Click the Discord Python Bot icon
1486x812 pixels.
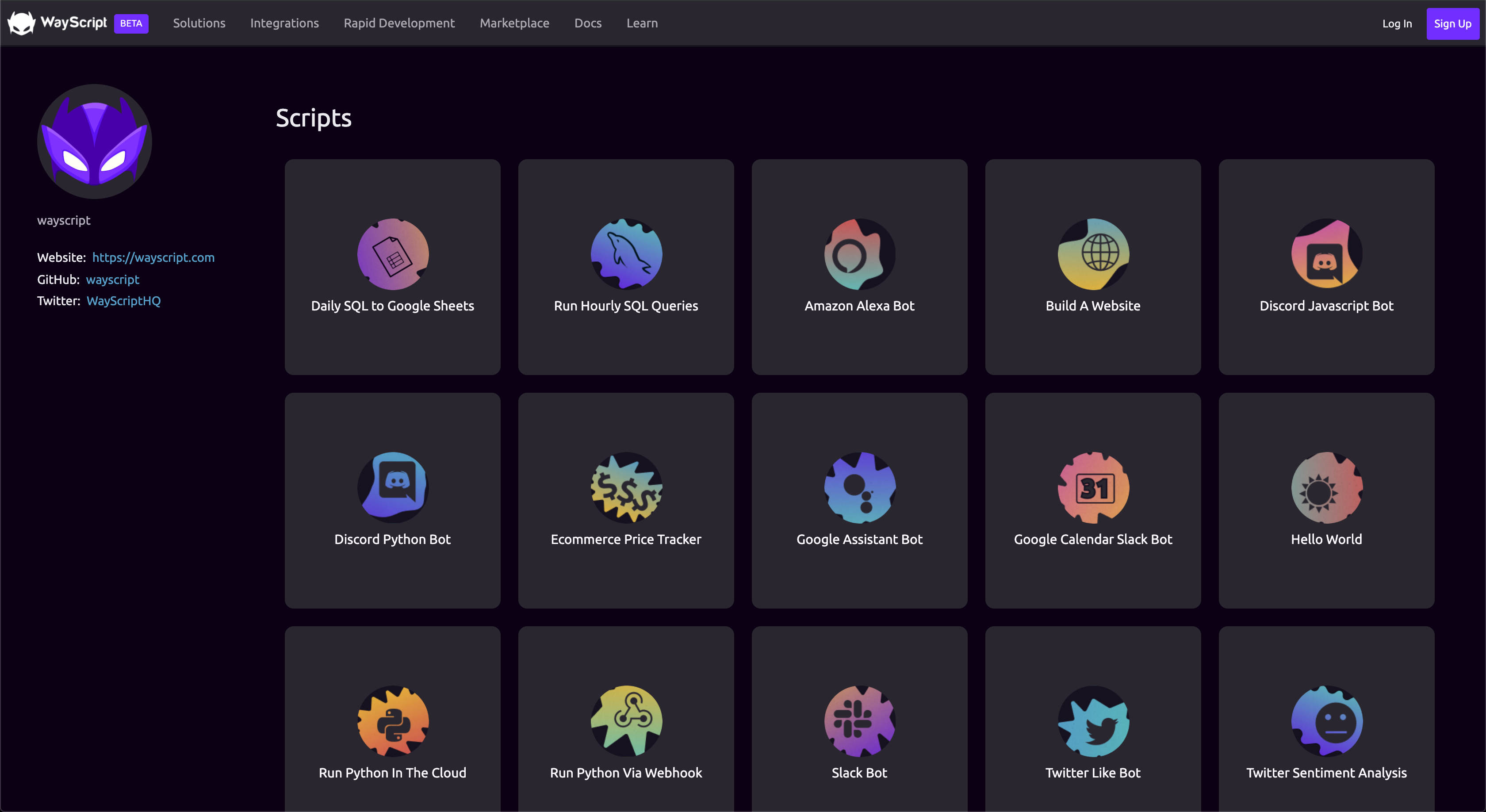[x=393, y=487]
